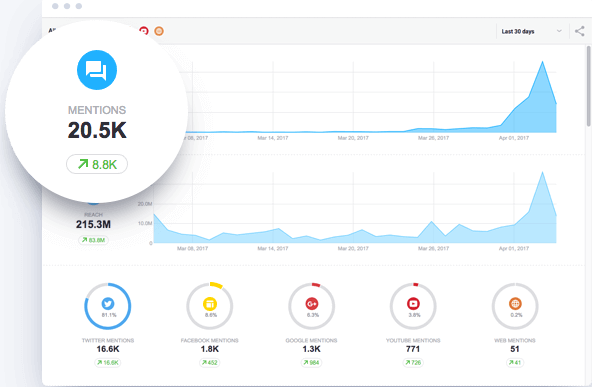
Task: Click the April peak in mentions chart
Action: coord(543,62)
